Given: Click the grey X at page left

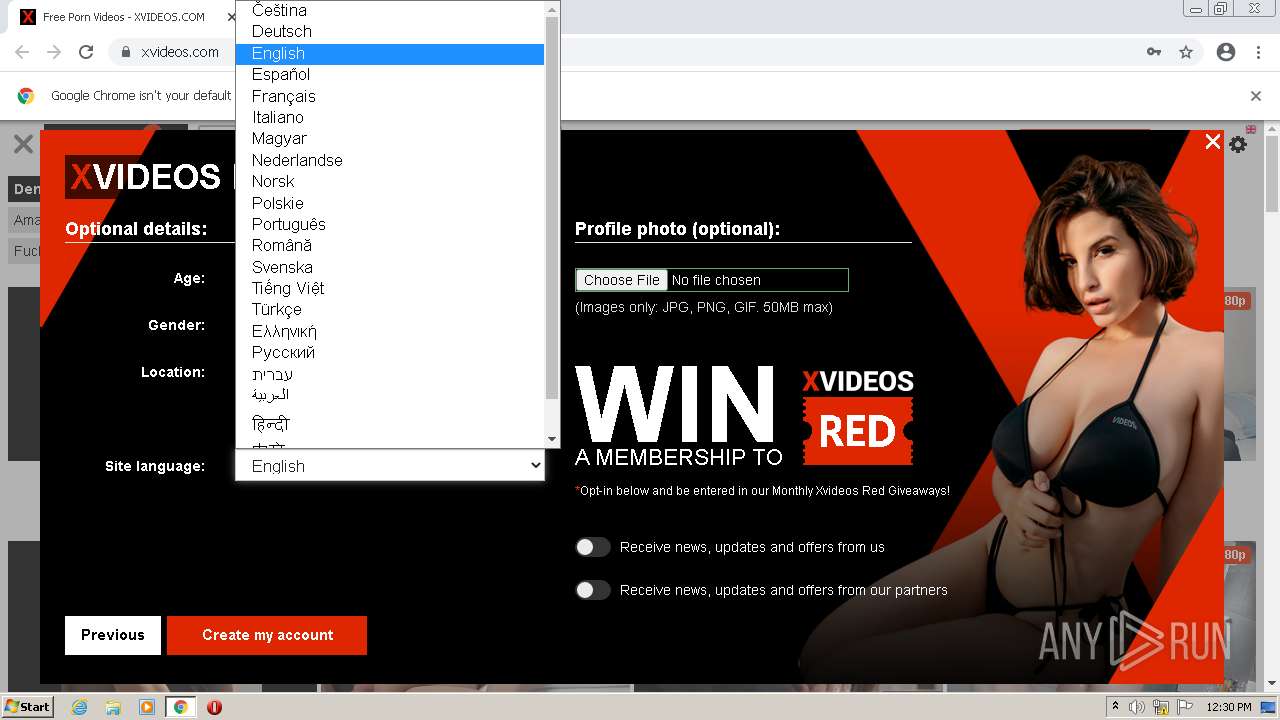Looking at the screenshot, I should (x=23, y=144).
